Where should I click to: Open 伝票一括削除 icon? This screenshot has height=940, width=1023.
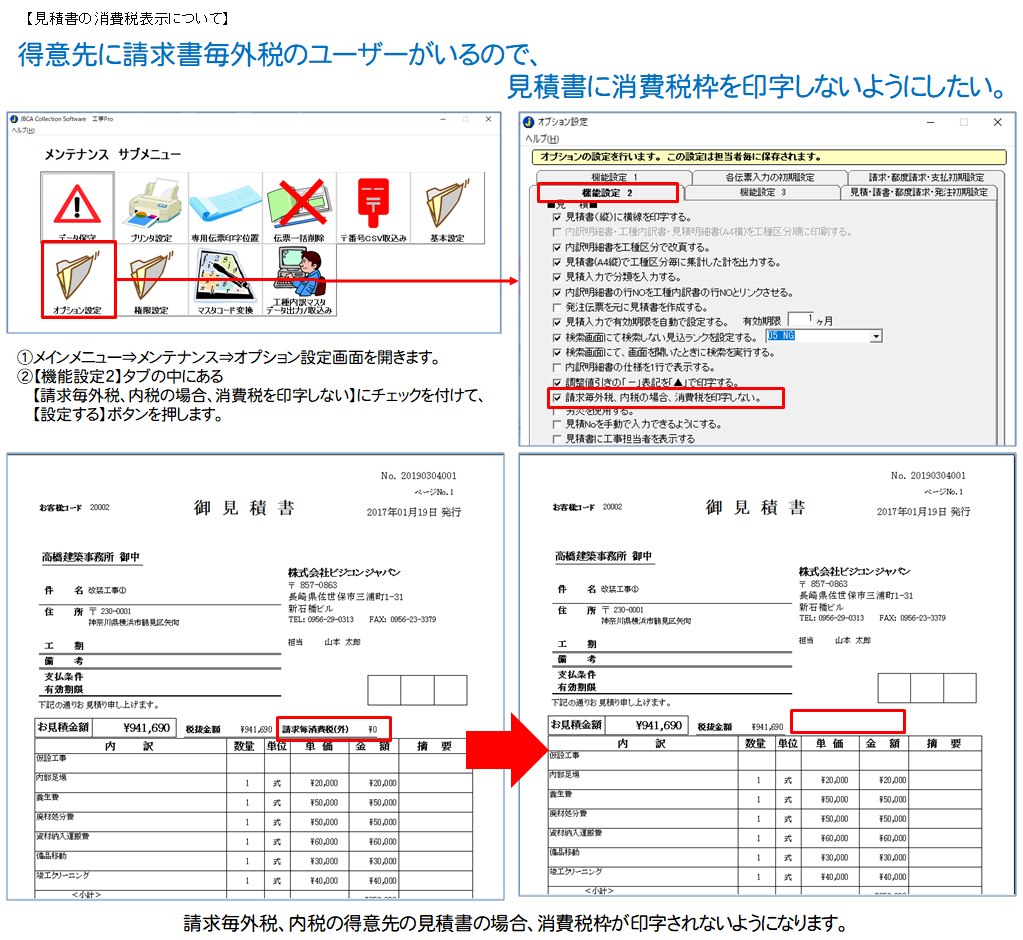click(x=299, y=208)
